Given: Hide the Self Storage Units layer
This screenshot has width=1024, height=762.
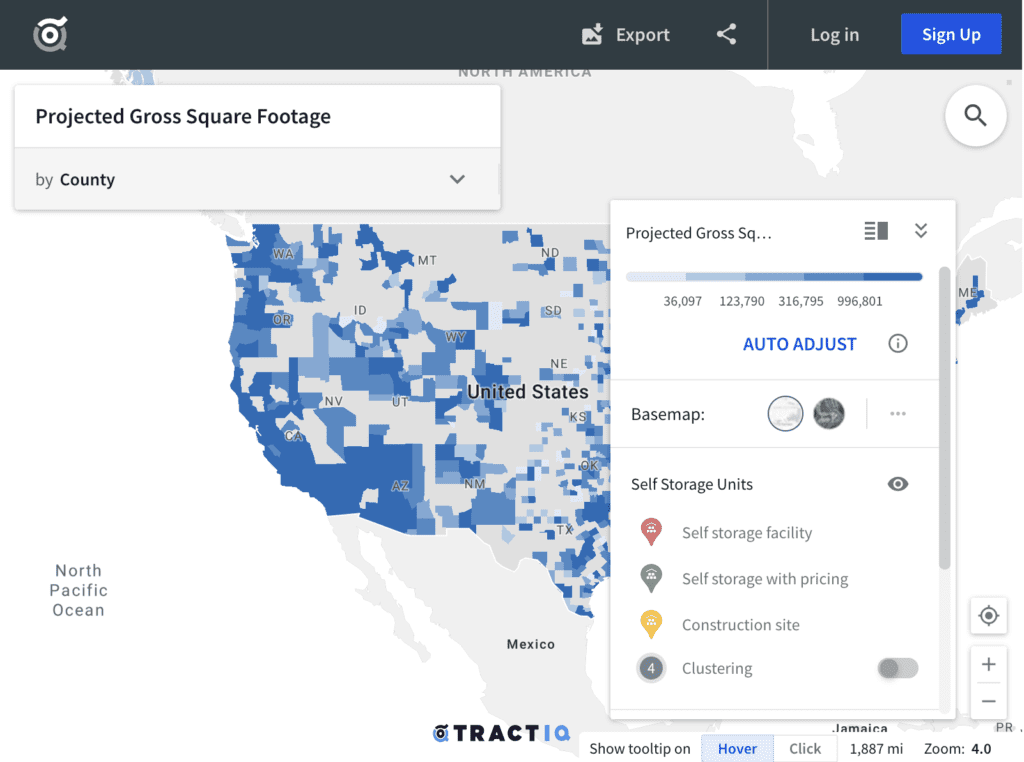Looking at the screenshot, I should coord(897,483).
